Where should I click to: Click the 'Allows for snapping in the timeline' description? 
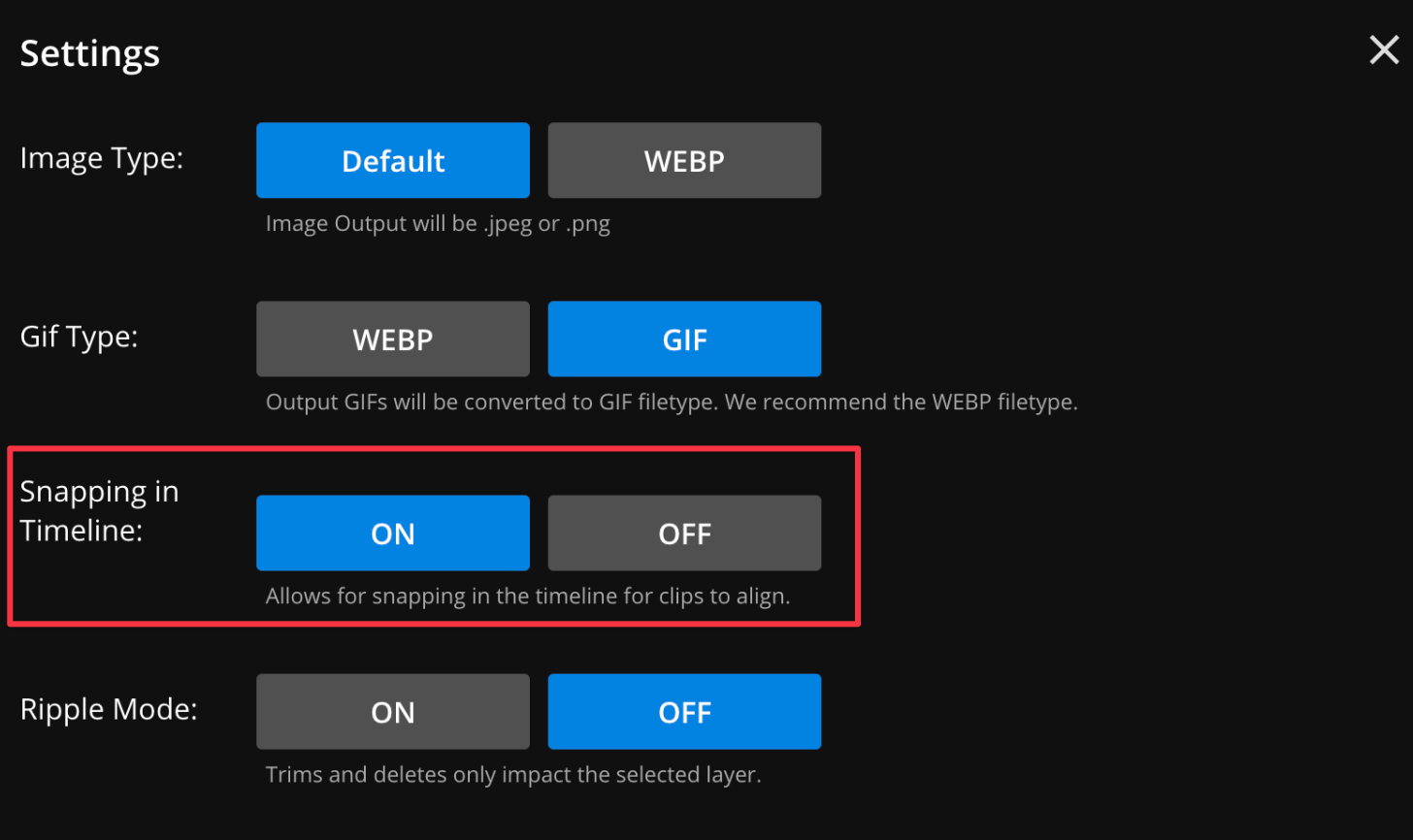[x=528, y=596]
